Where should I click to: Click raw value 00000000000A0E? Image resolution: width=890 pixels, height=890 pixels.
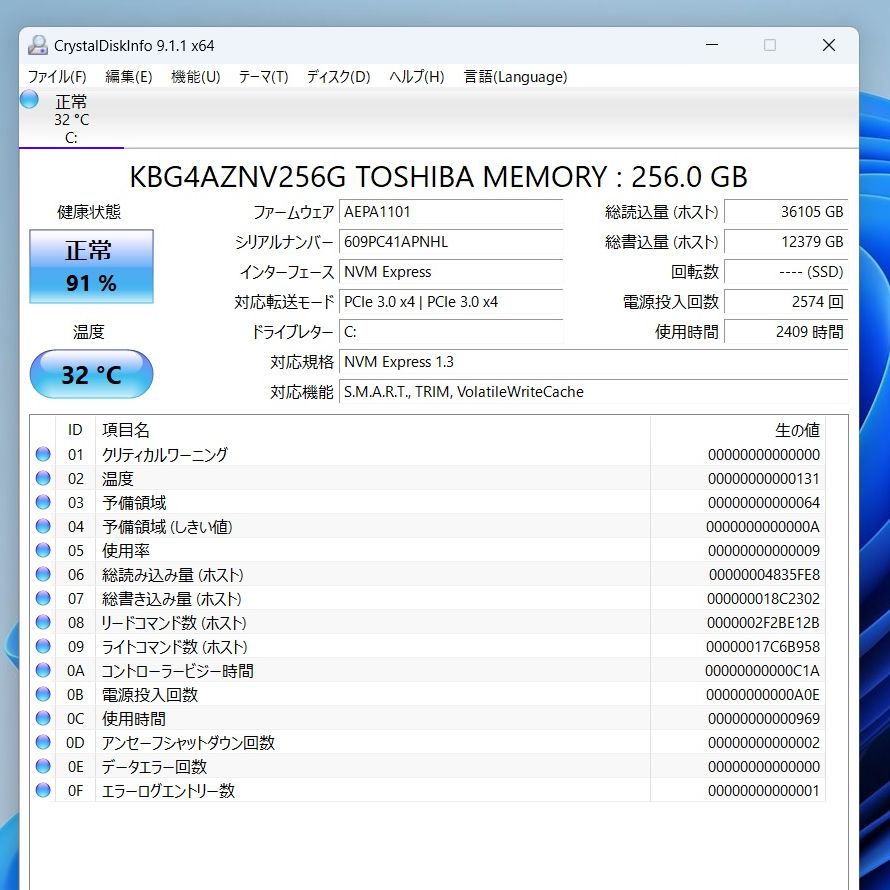pos(763,695)
